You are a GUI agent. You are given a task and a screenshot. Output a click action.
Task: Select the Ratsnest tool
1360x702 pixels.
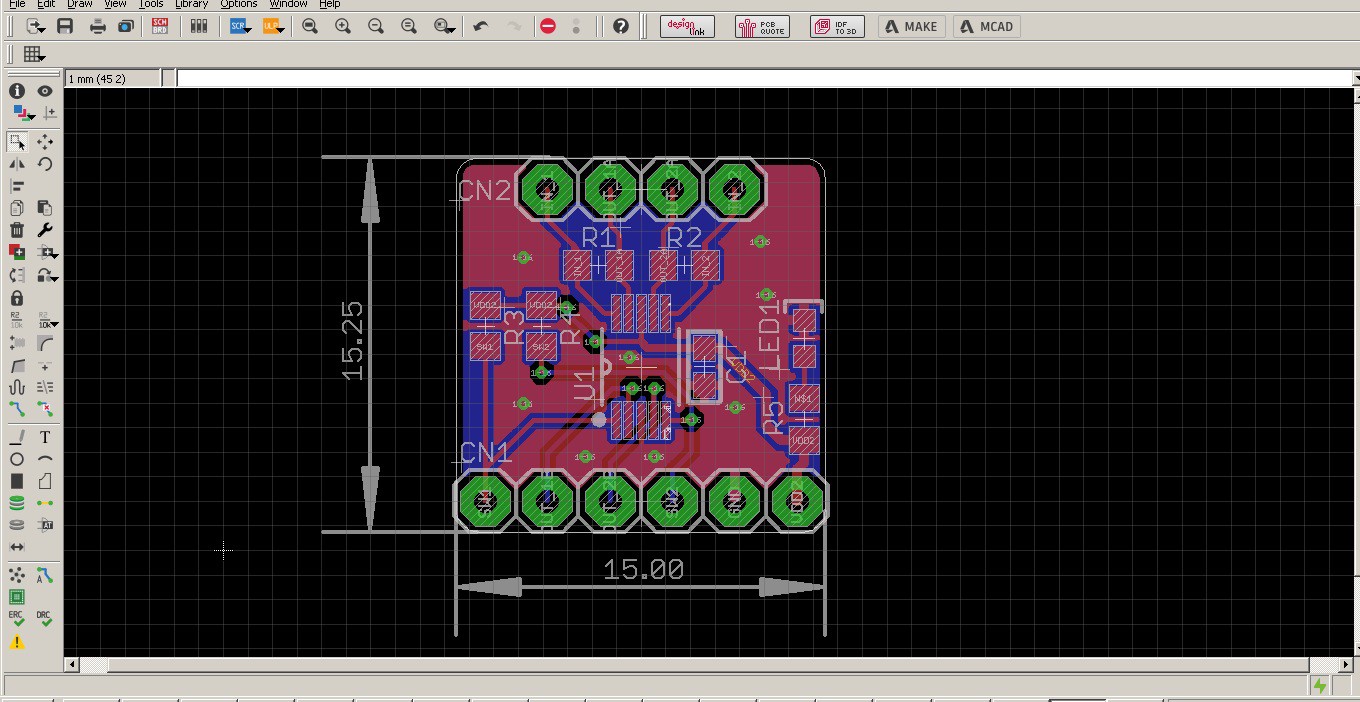[17, 575]
